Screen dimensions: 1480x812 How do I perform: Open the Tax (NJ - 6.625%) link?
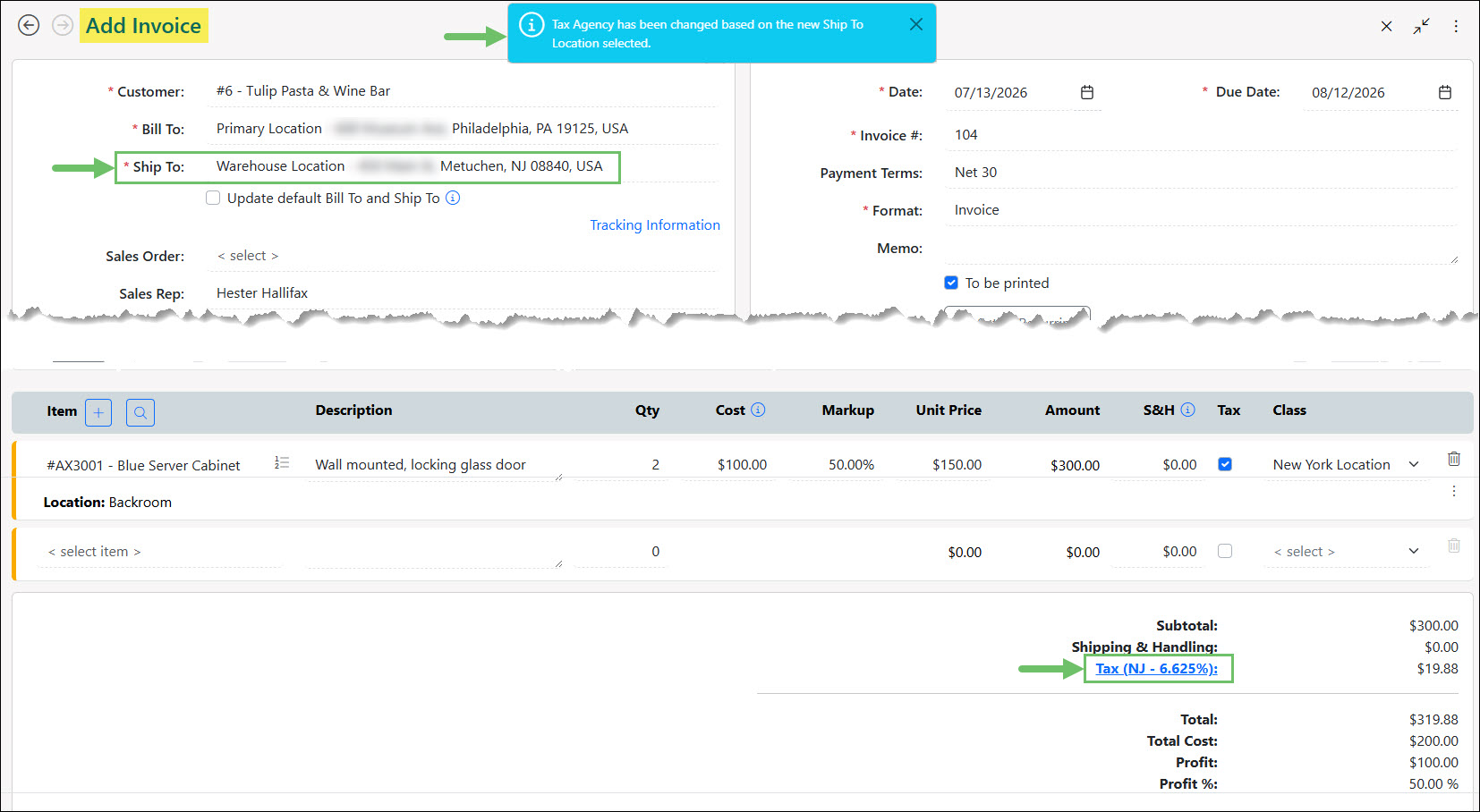[x=1156, y=669]
